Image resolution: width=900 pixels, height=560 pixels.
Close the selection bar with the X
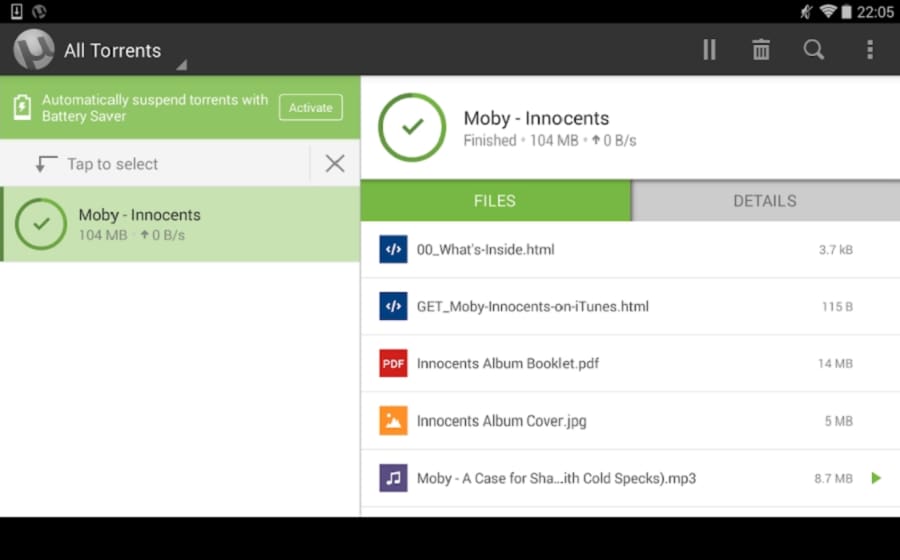point(335,164)
